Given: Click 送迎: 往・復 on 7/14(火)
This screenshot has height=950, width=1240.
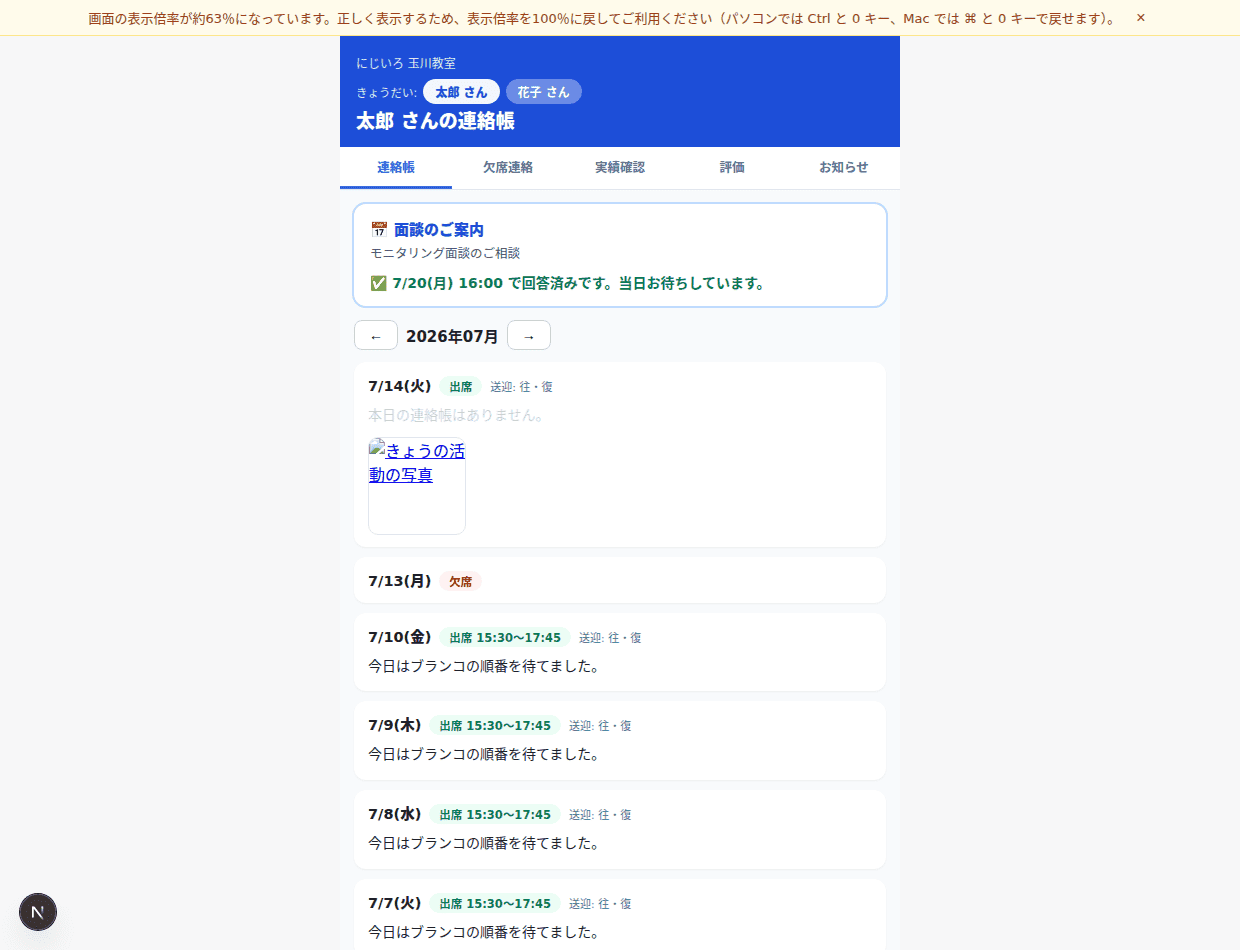Looking at the screenshot, I should click(x=521, y=387).
